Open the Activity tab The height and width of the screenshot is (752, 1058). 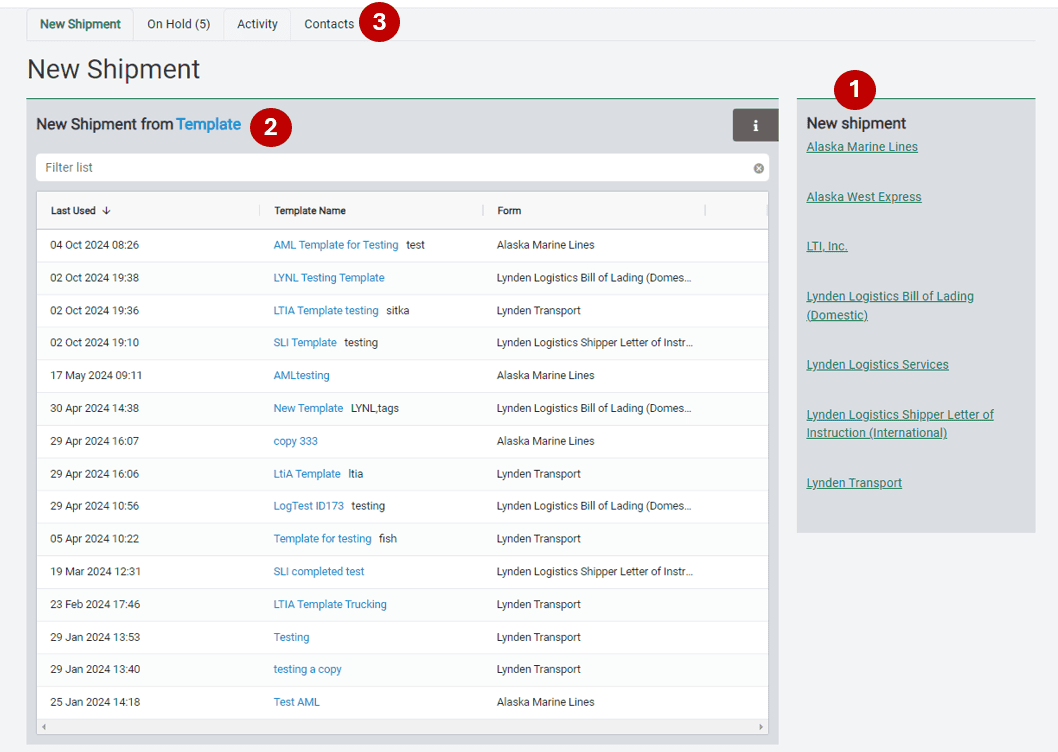[x=257, y=24]
